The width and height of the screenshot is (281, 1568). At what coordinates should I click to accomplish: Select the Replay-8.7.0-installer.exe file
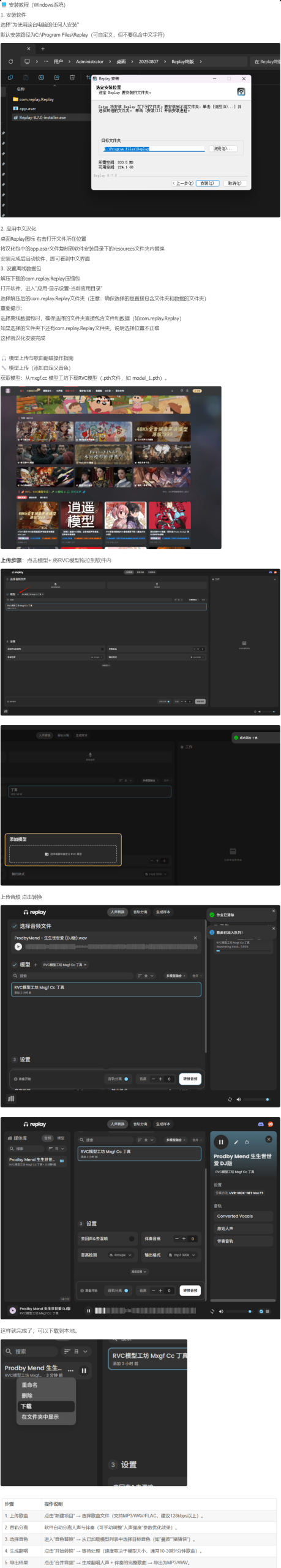click(x=42, y=117)
